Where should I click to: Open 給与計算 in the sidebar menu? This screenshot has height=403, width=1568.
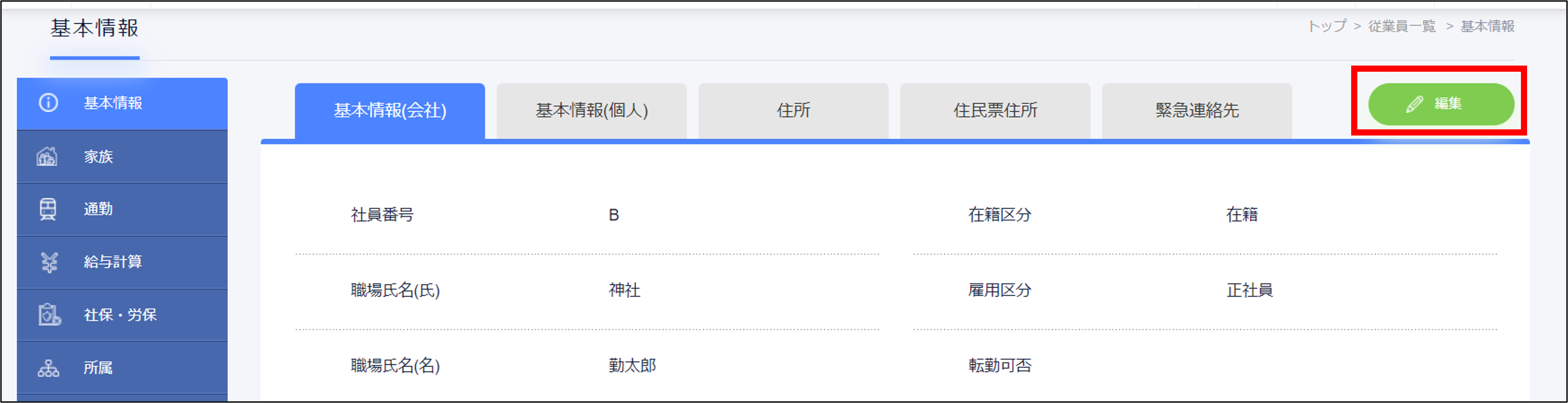(113, 262)
